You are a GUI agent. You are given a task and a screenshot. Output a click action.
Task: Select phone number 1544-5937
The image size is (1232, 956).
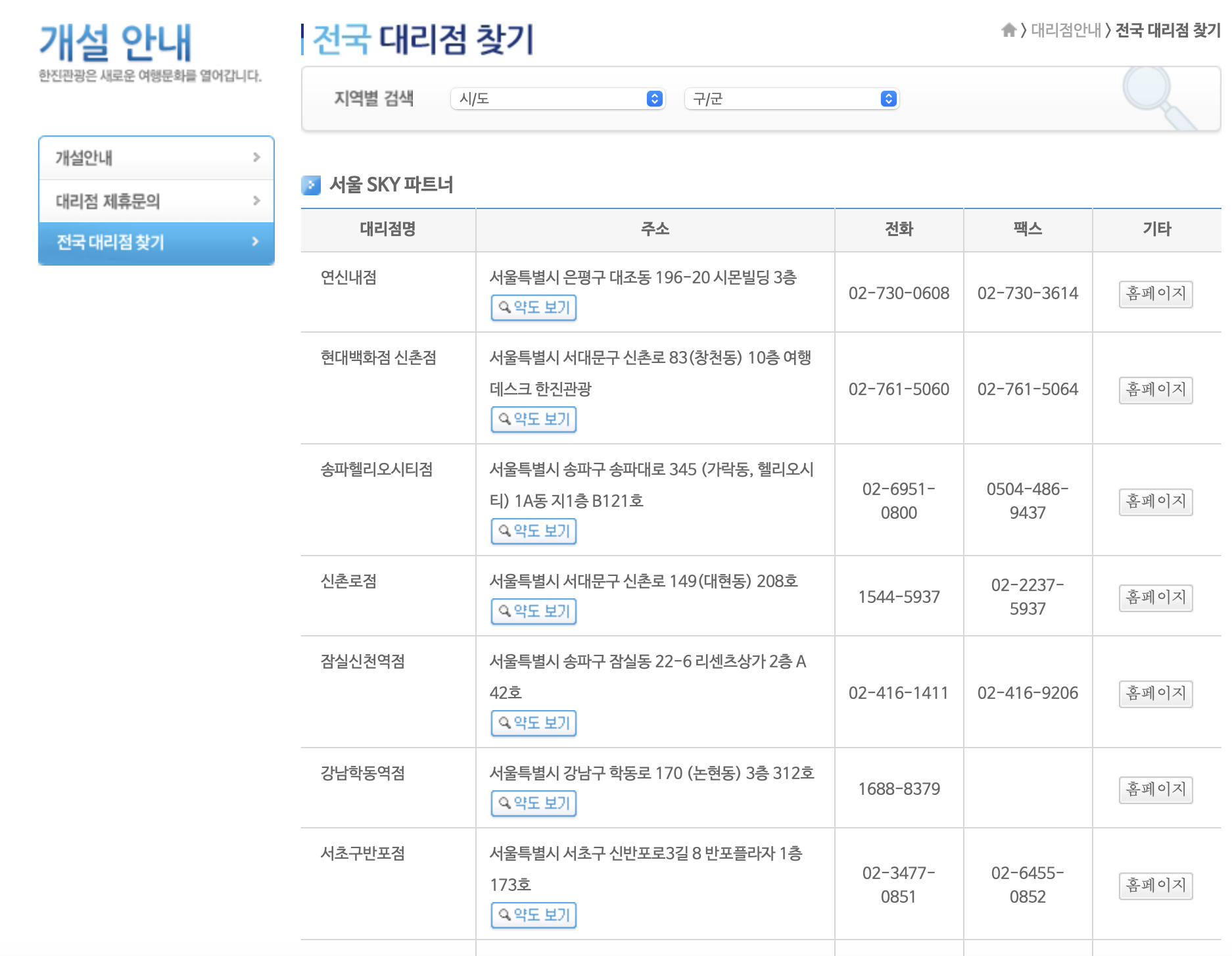coord(899,597)
